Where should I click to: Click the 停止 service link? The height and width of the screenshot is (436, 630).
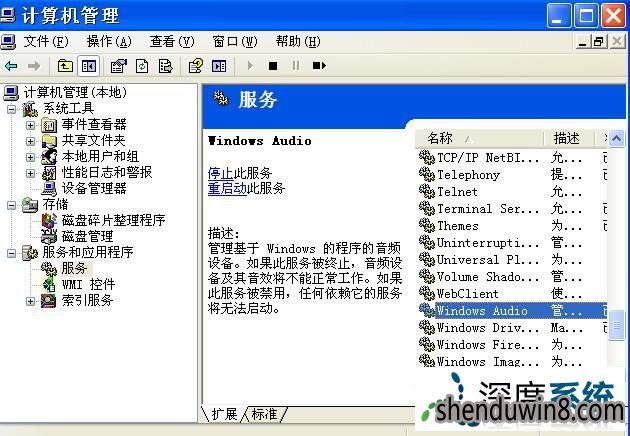pyautogui.click(x=220, y=173)
